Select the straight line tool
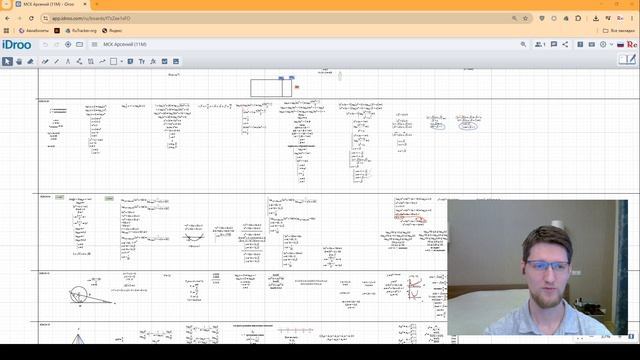This screenshot has height=360, width=640. [56, 61]
